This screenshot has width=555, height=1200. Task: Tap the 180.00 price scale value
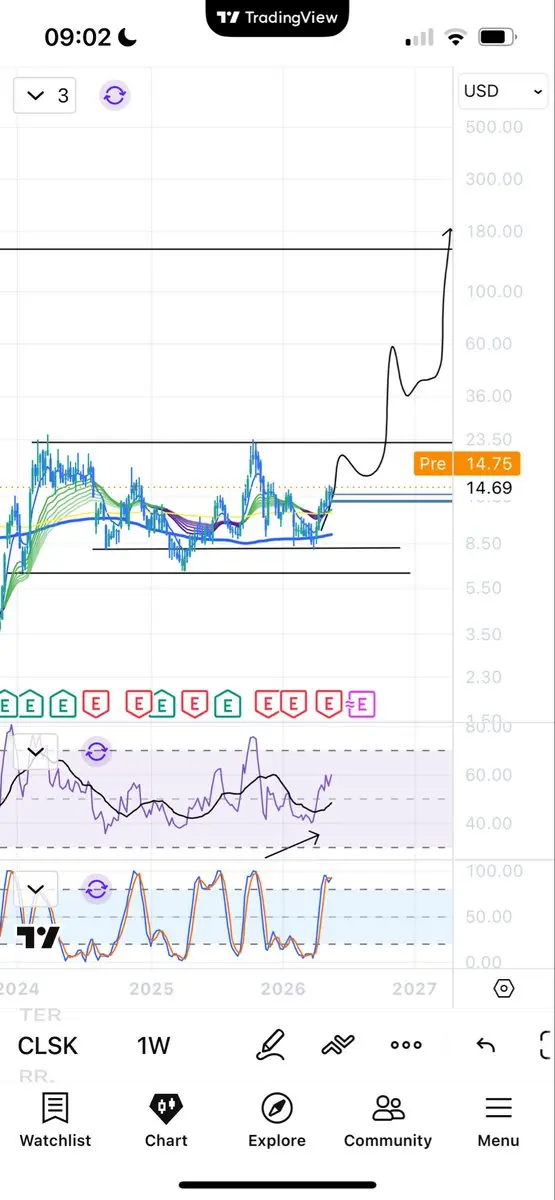(494, 231)
